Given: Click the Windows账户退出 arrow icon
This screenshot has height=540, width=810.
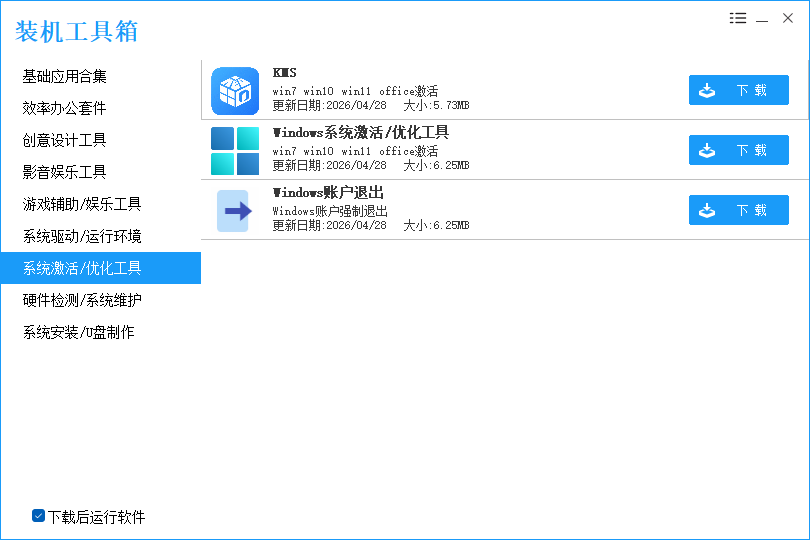Looking at the screenshot, I should pyautogui.click(x=235, y=211).
